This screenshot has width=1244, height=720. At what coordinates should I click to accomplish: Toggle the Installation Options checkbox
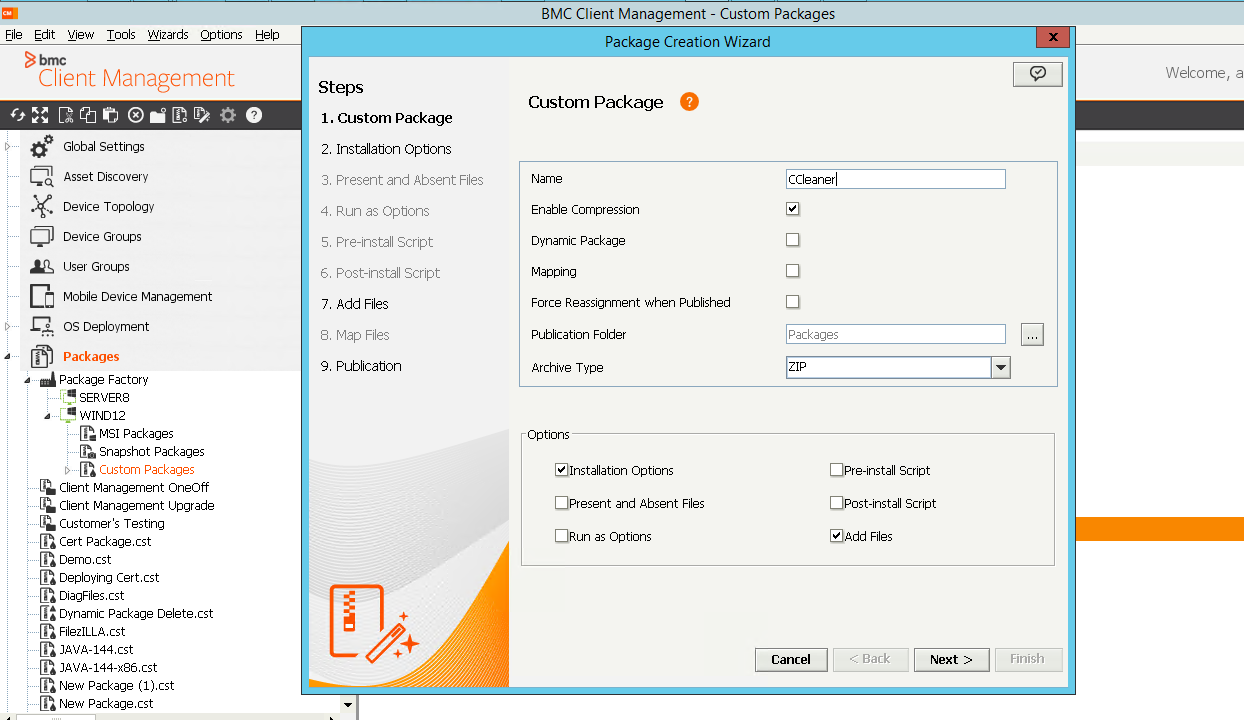point(562,470)
